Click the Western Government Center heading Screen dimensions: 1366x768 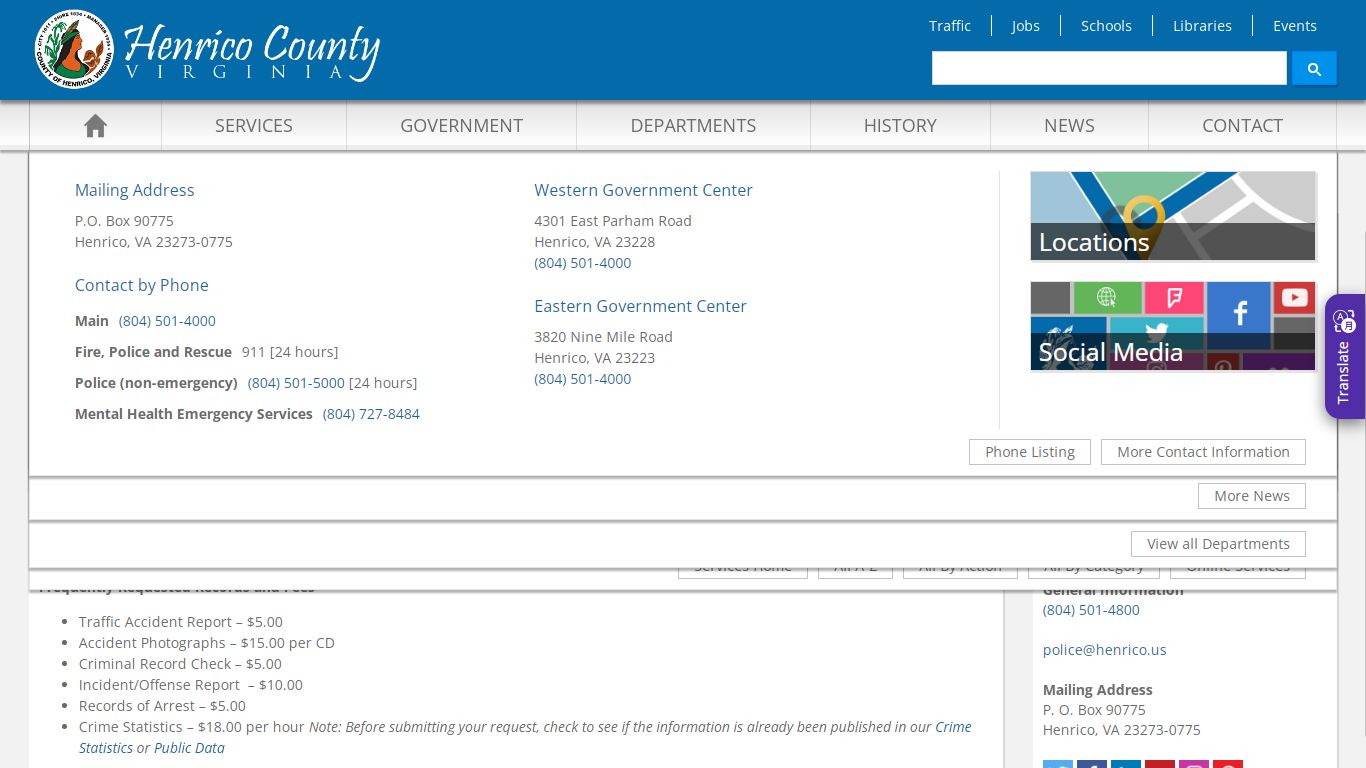click(643, 190)
